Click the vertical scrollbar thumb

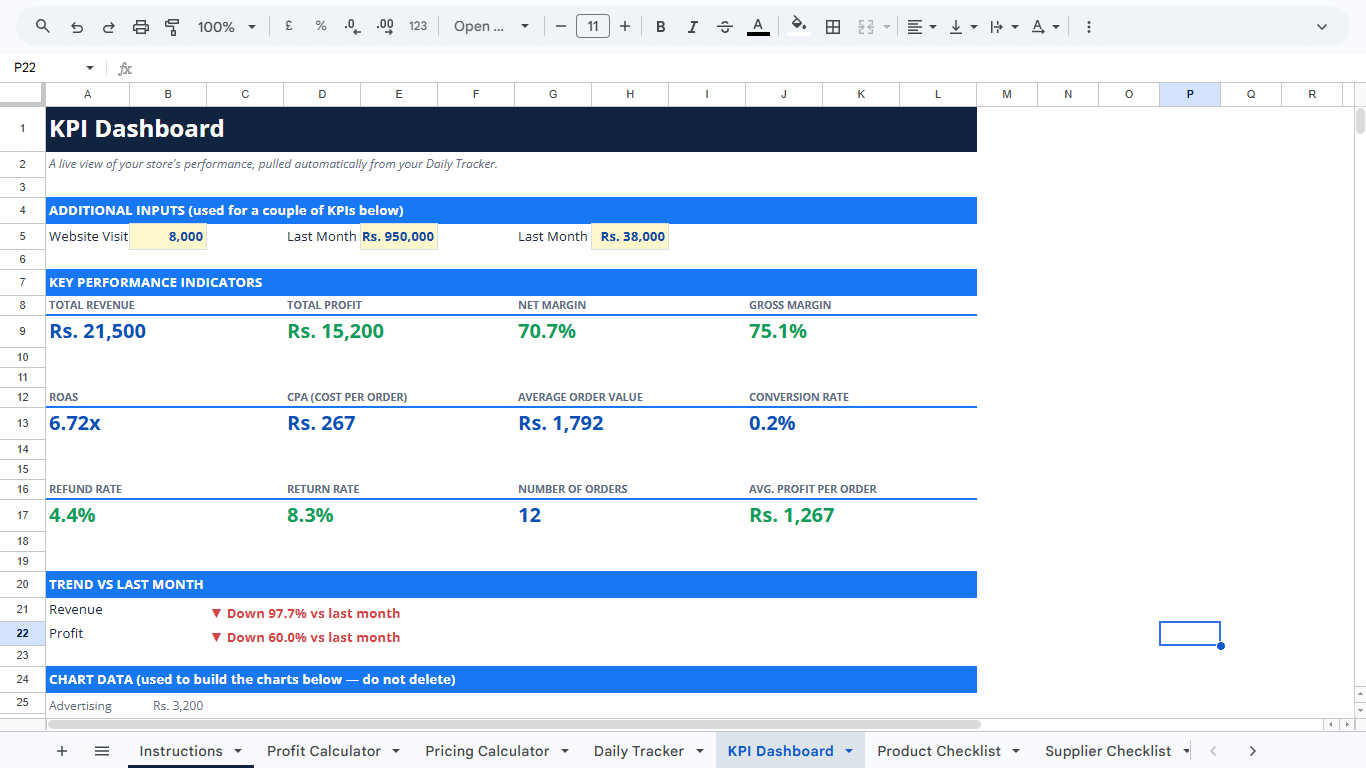pyautogui.click(x=1360, y=121)
